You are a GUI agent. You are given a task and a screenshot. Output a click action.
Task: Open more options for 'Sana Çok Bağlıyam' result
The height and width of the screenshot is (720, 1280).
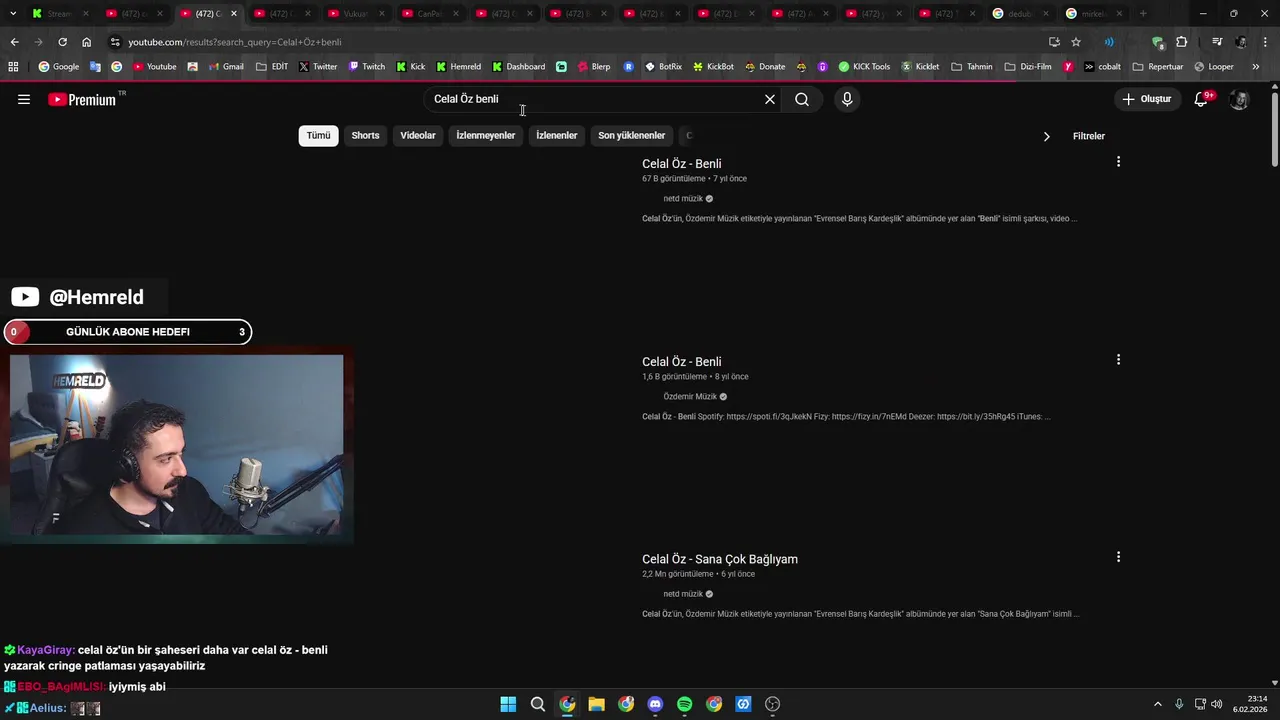(1118, 557)
